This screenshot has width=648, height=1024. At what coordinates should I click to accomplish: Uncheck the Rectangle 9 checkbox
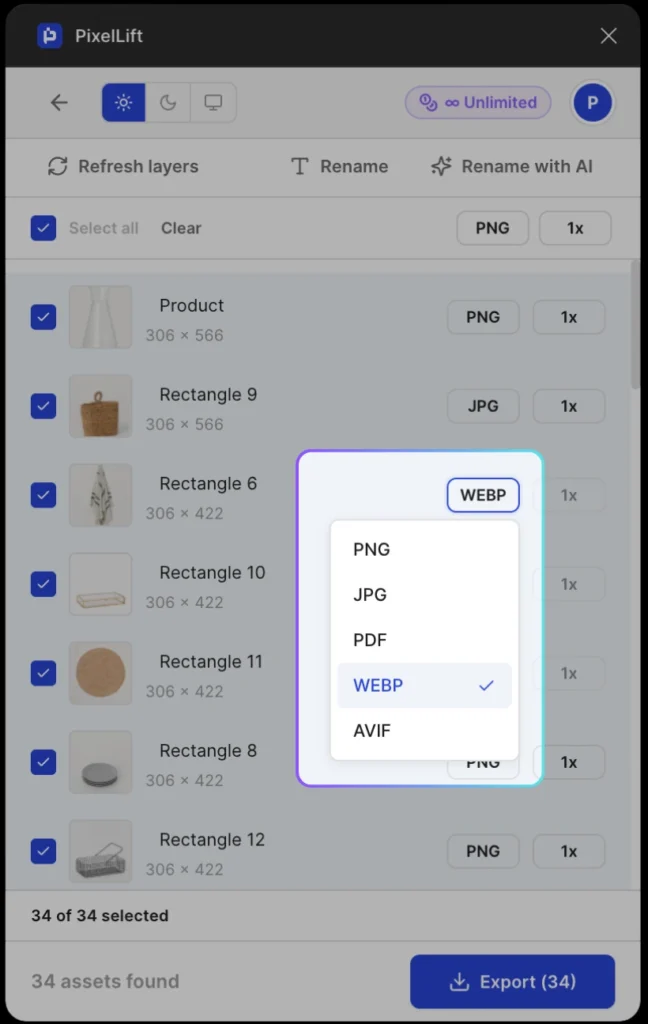tap(43, 406)
